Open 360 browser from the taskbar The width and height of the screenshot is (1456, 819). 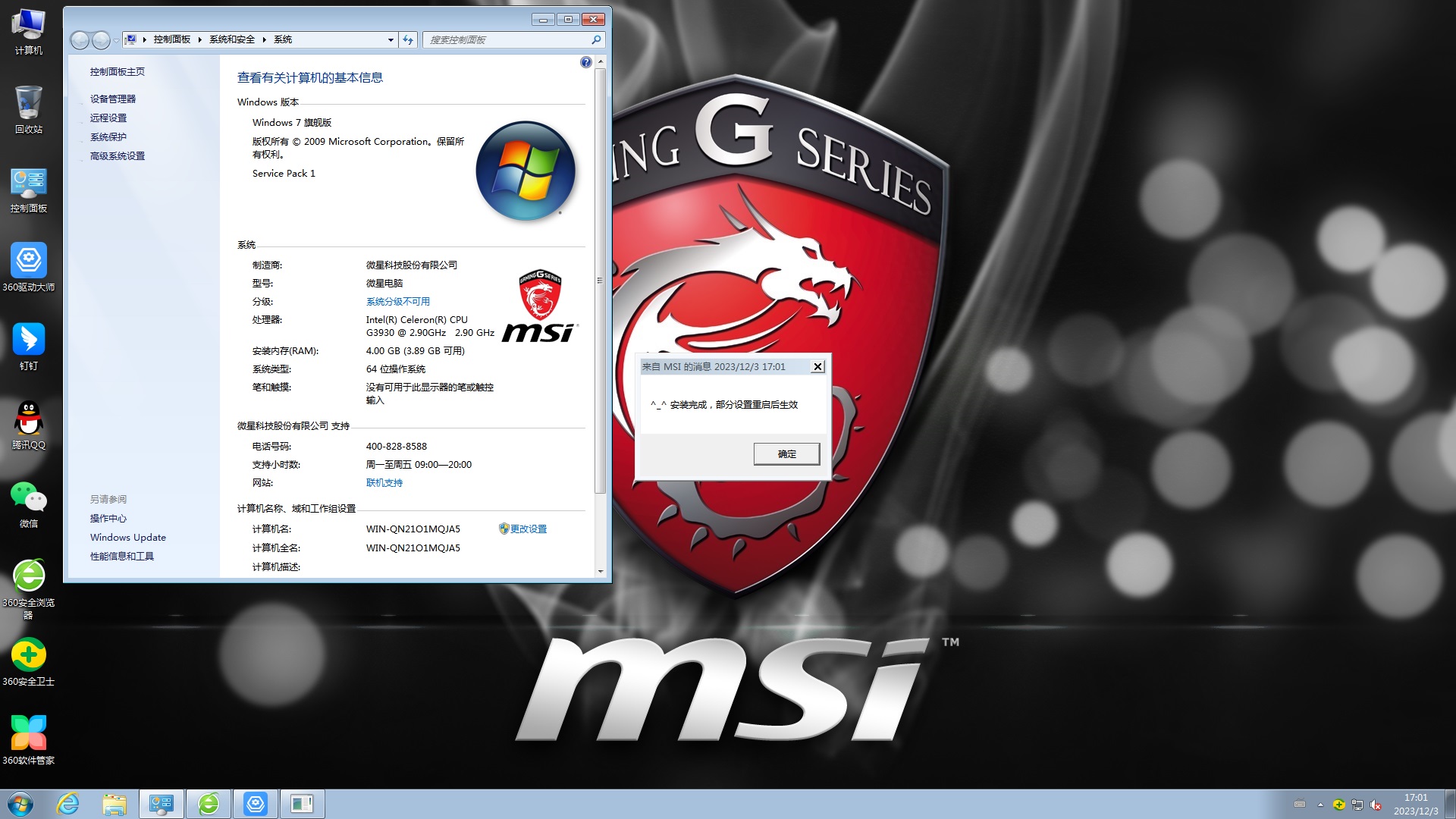(209, 804)
